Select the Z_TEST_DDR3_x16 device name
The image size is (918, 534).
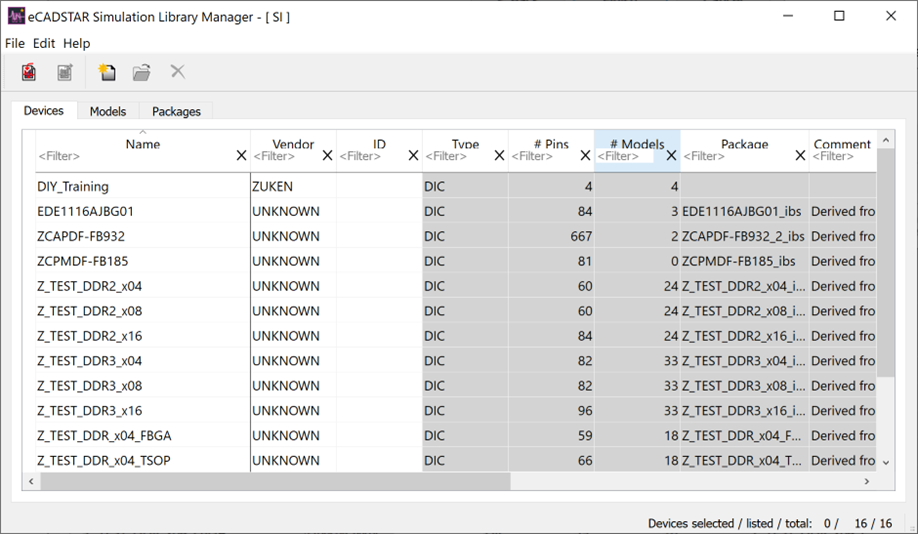(x=90, y=410)
